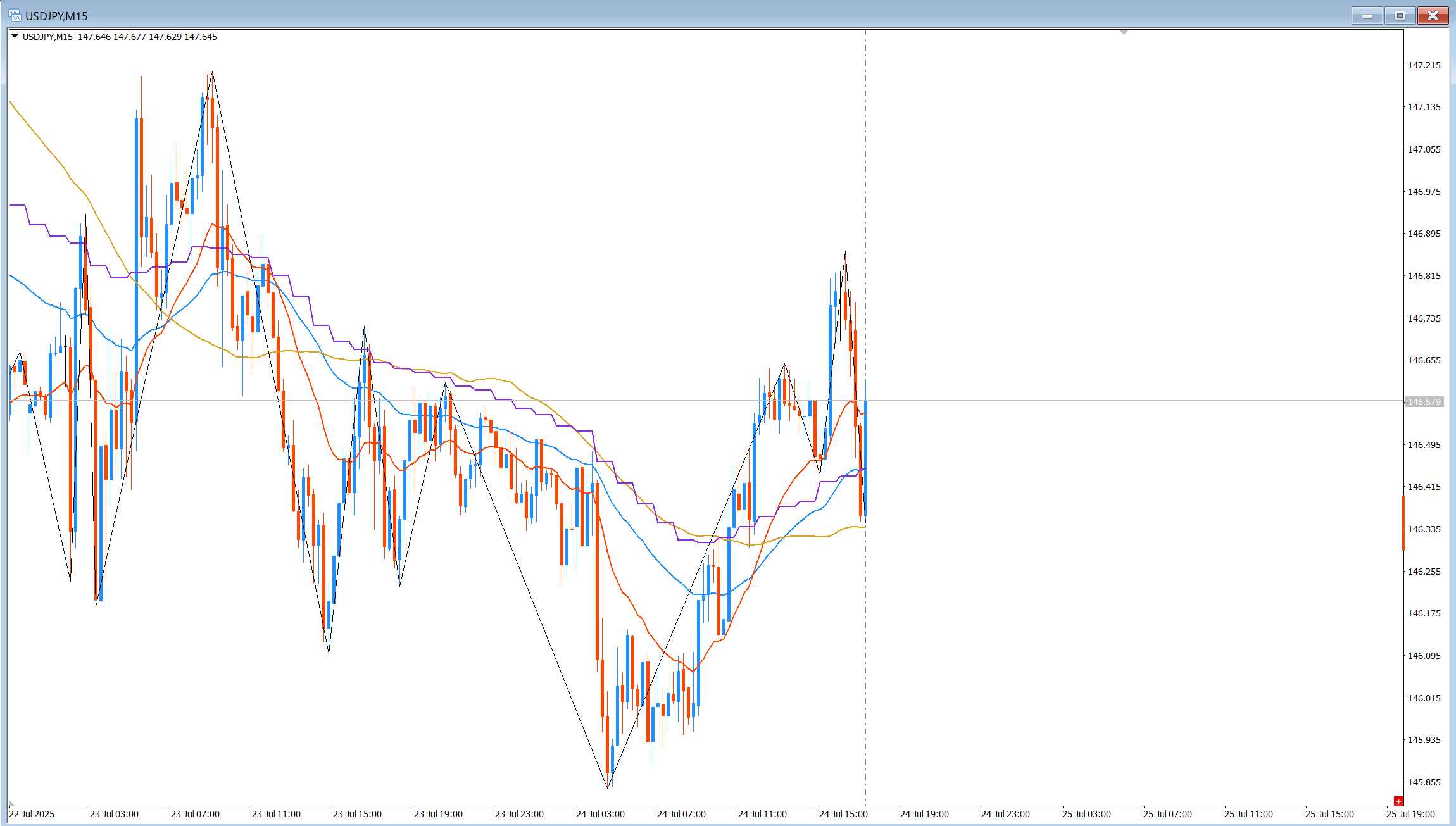Click the 22 Jul 2025 time label
Screen dimensions: 1456x826
click(x=32, y=814)
